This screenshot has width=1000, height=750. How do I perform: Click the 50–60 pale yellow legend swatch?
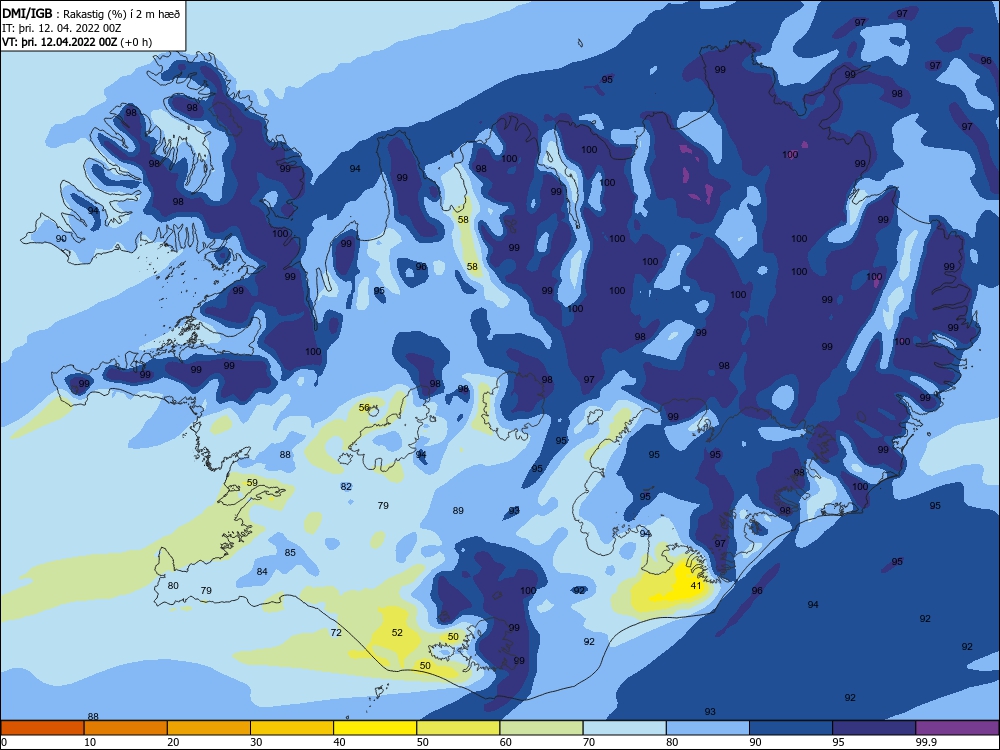pyautogui.click(x=458, y=728)
